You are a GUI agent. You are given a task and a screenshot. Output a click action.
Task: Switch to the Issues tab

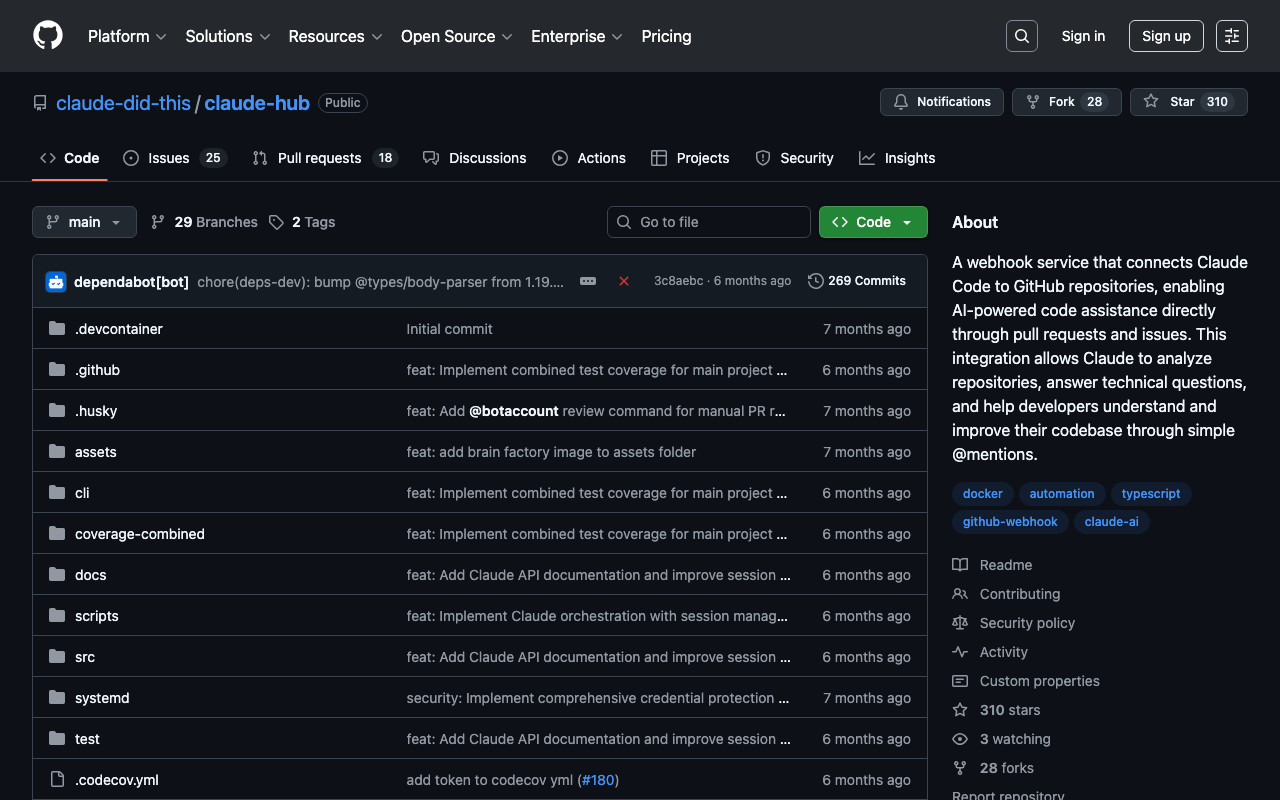174,158
